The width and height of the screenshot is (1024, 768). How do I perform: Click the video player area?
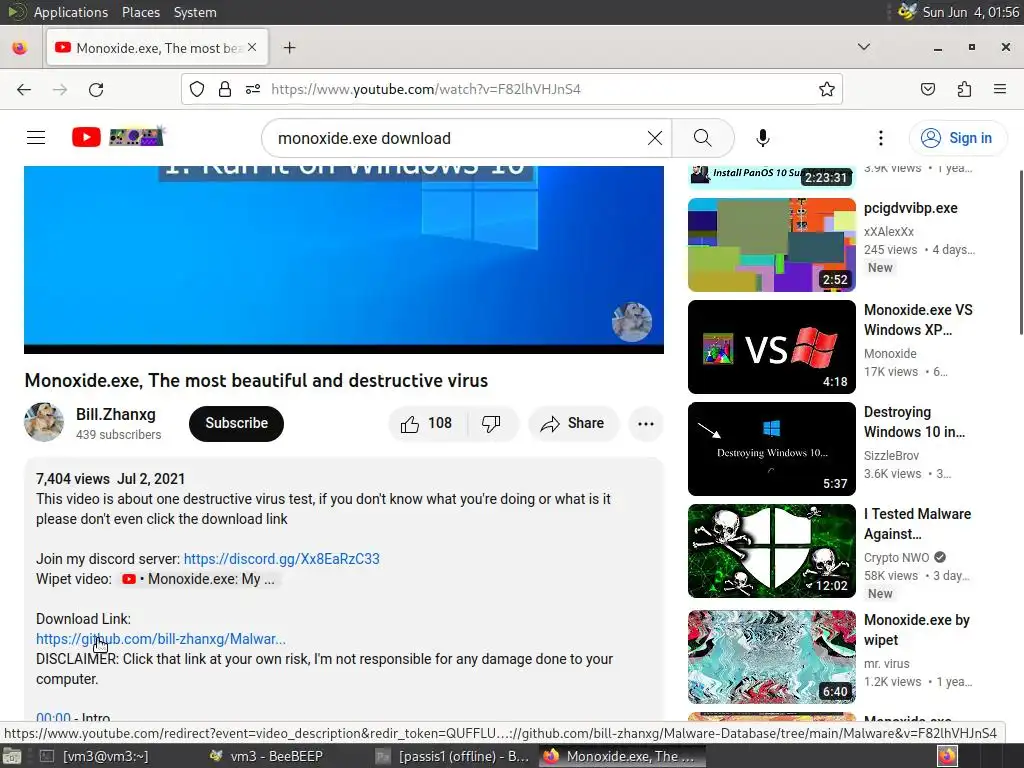tap(344, 259)
